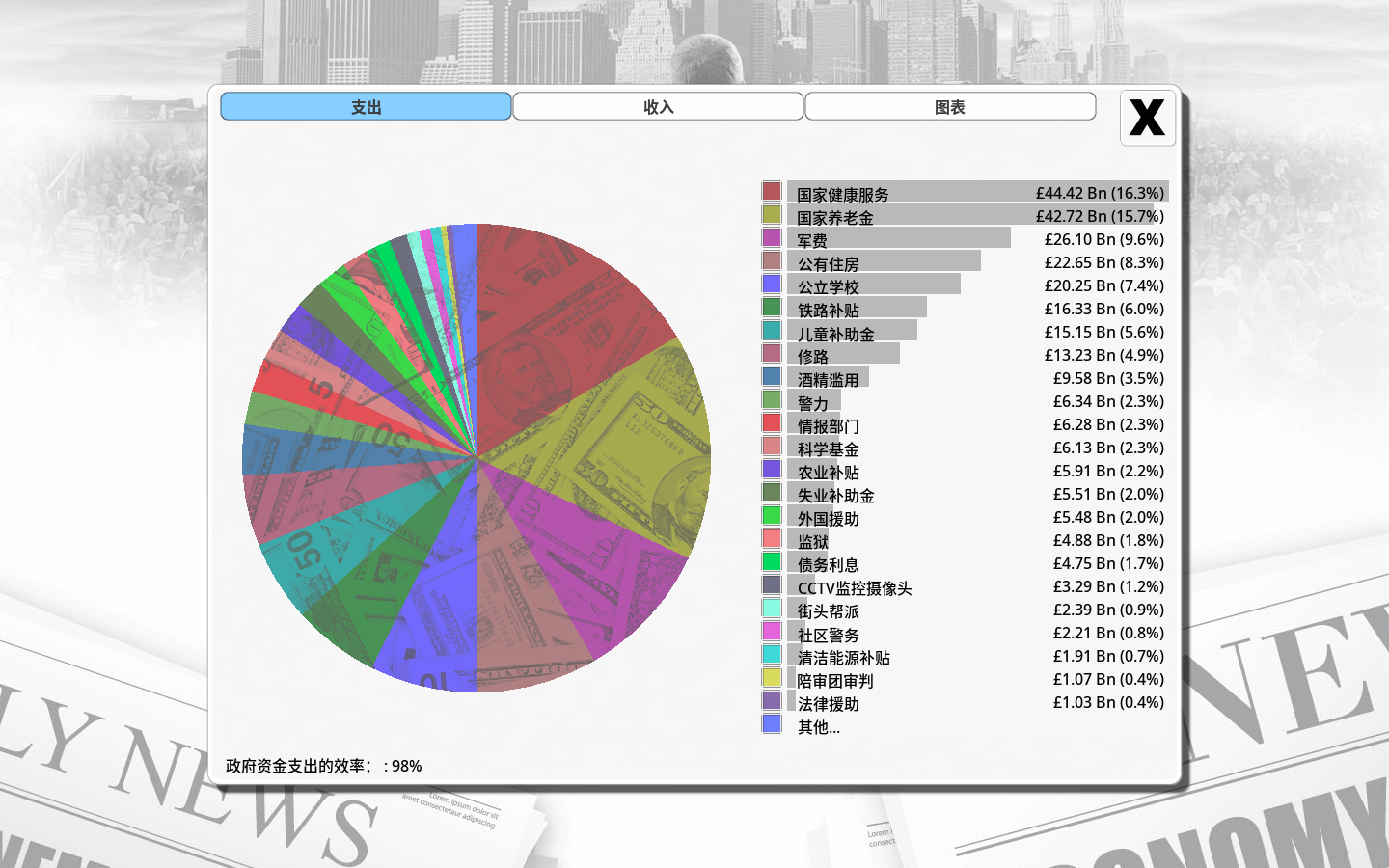Click the £9.58 Bn (3.5%) value

[1108, 378]
